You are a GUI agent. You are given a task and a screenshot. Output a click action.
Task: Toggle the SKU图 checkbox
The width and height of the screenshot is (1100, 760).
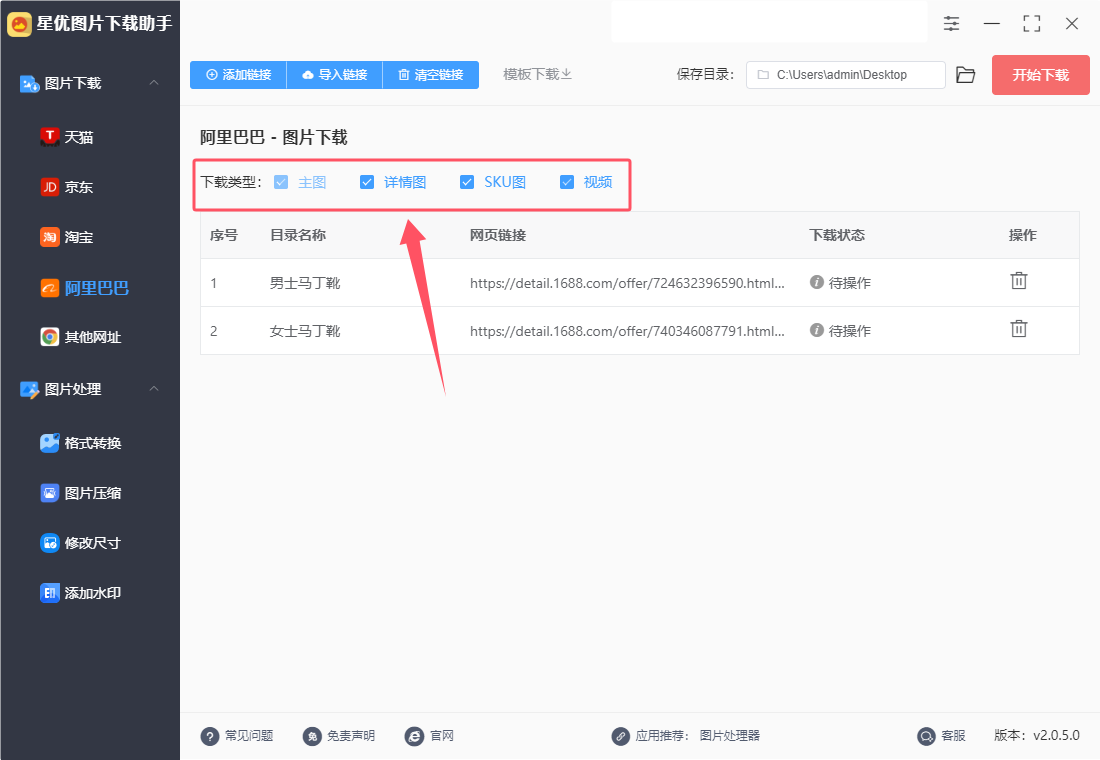tap(467, 182)
